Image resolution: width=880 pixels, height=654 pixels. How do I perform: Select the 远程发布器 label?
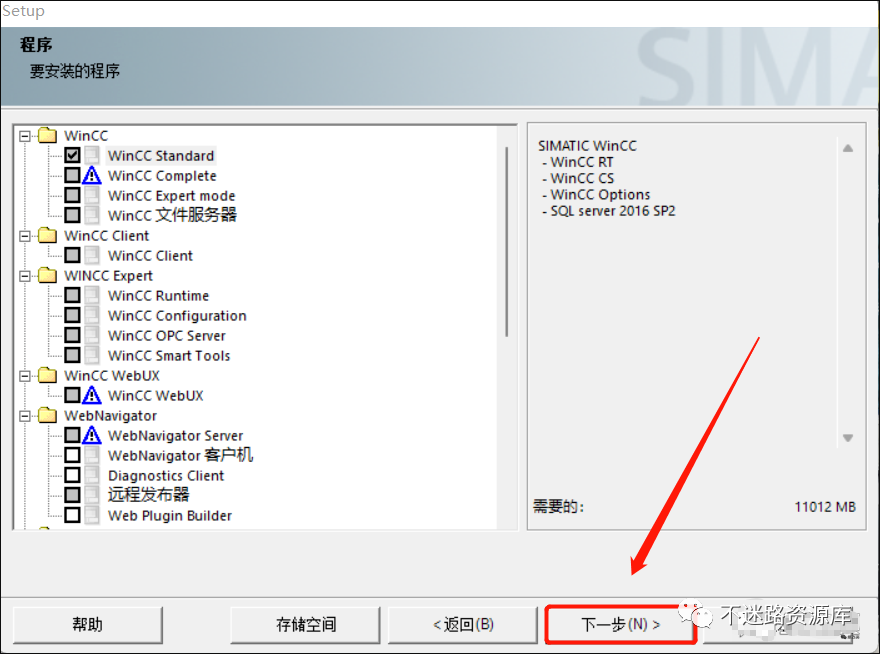(149, 495)
